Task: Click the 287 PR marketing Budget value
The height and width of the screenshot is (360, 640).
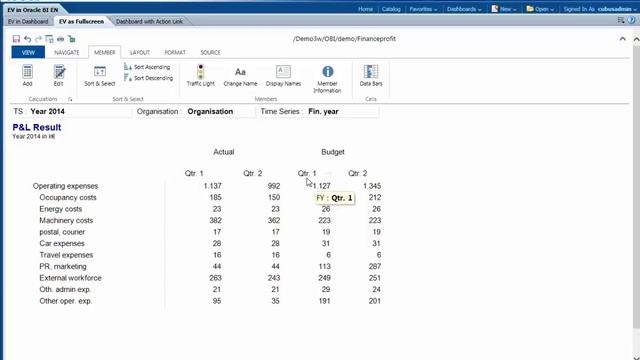Action: [x=375, y=267]
